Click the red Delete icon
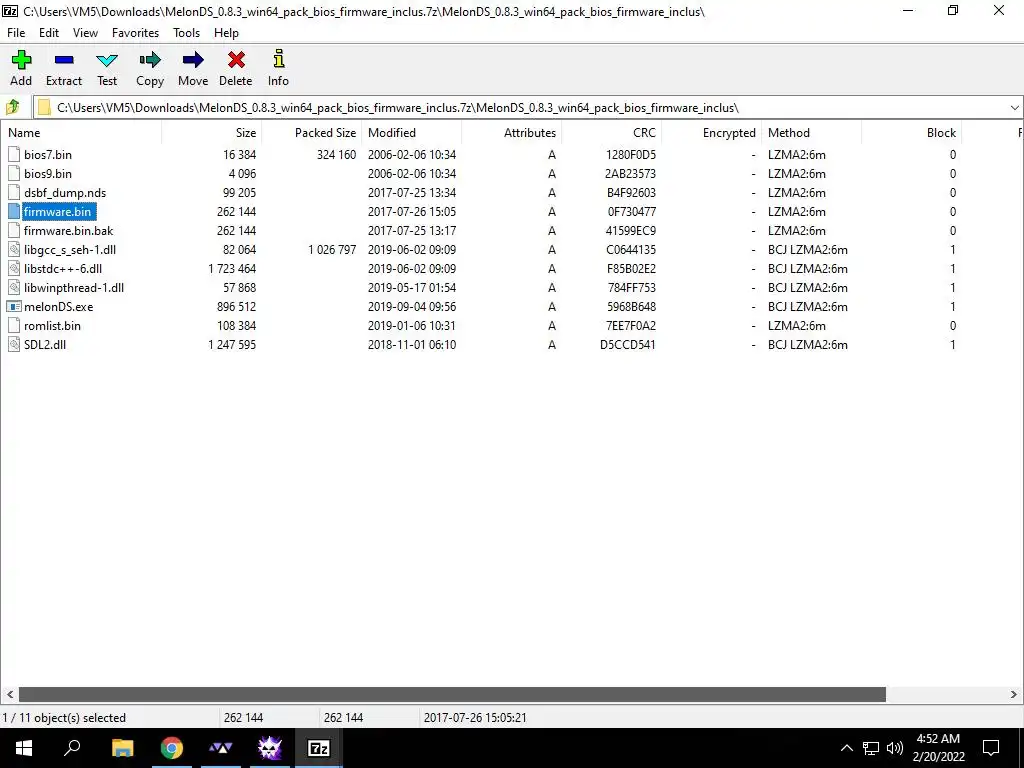Viewport: 1024px width, 768px height. (x=236, y=60)
